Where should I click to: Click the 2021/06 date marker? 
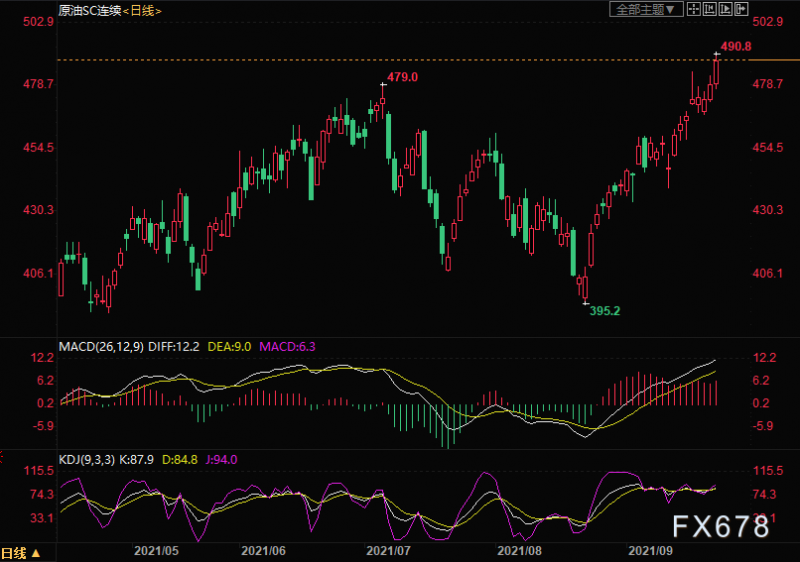point(263,551)
